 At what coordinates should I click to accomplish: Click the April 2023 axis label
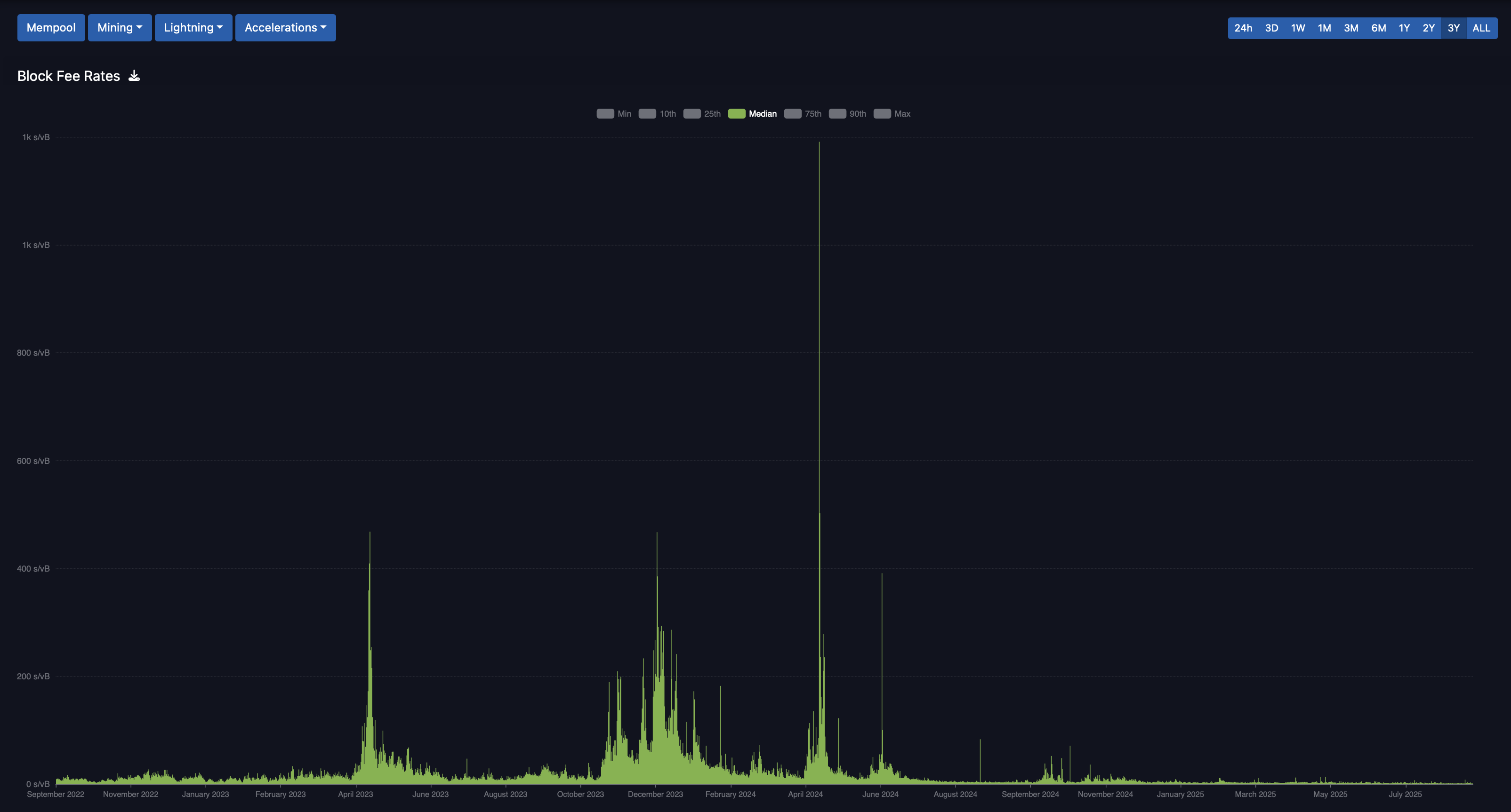click(355, 795)
